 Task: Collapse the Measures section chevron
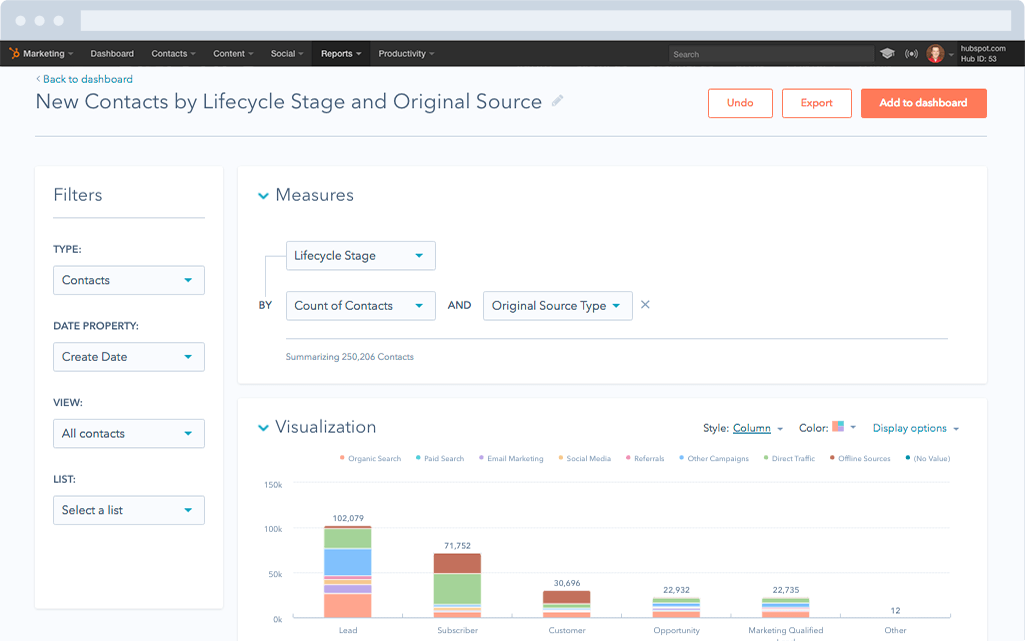click(x=263, y=195)
